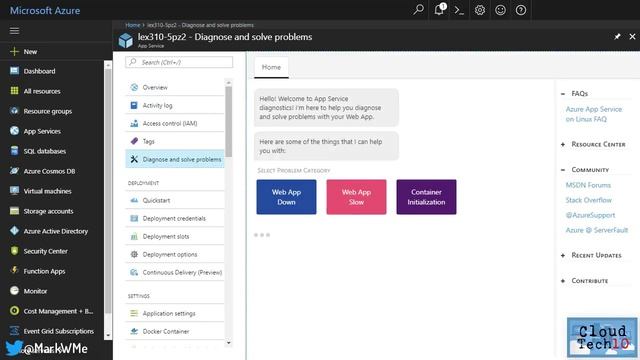The width and height of the screenshot is (640, 360).
Task: Pin this blade with pin icon
Action: (x=617, y=37)
